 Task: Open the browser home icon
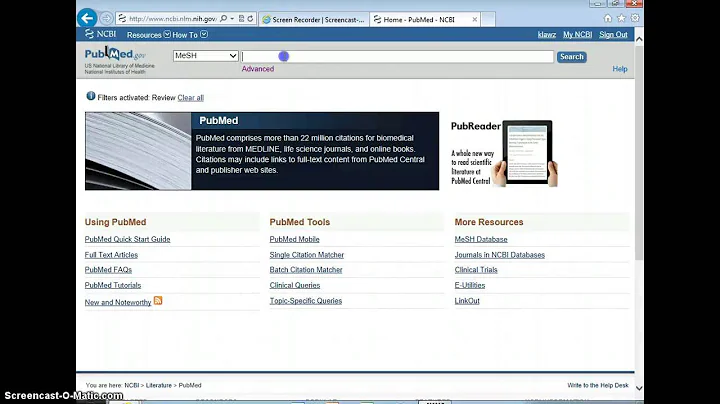[x=608, y=18]
